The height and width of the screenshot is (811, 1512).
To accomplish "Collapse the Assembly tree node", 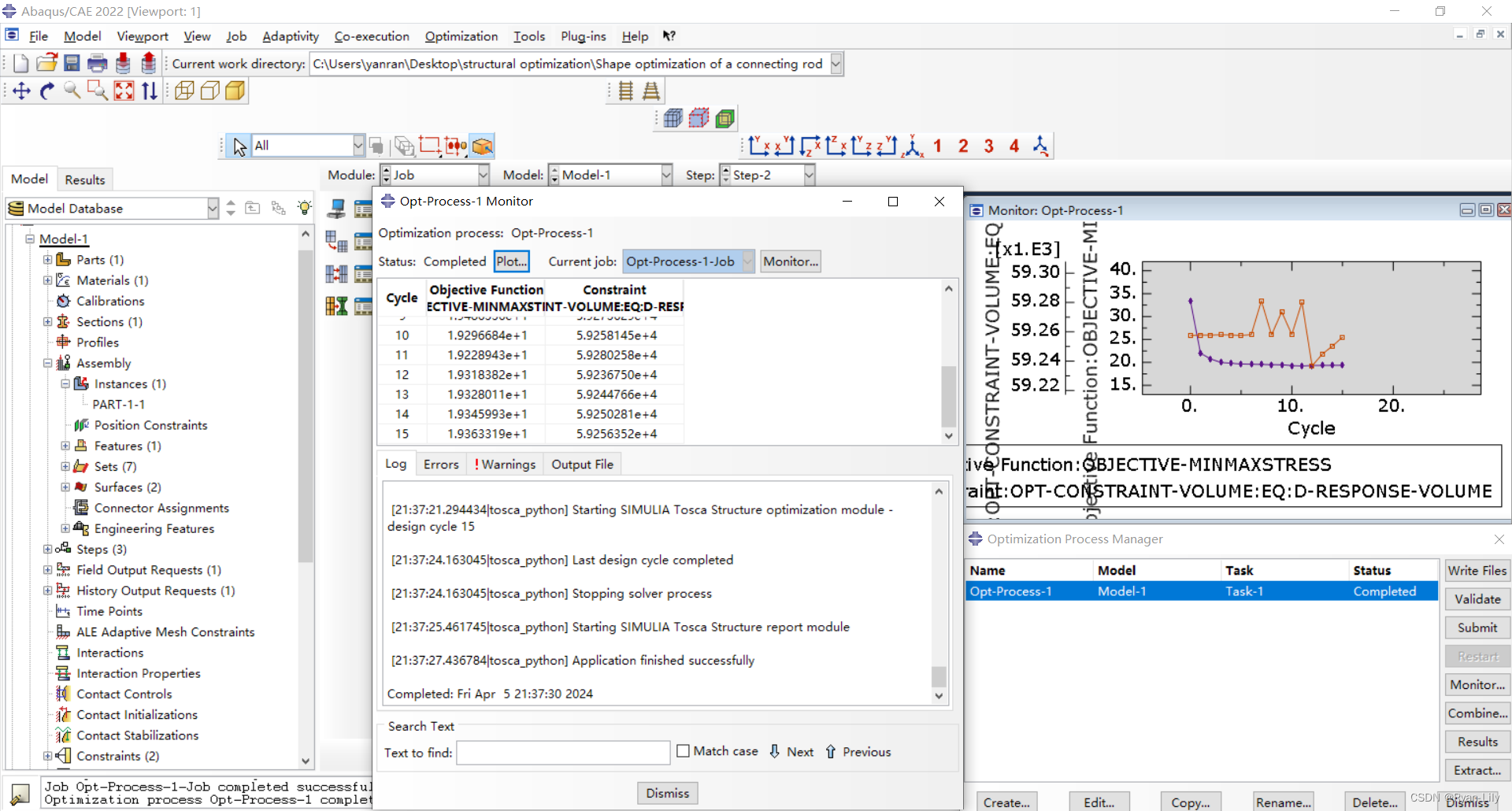I will pyautogui.click(x=47, y=363).
